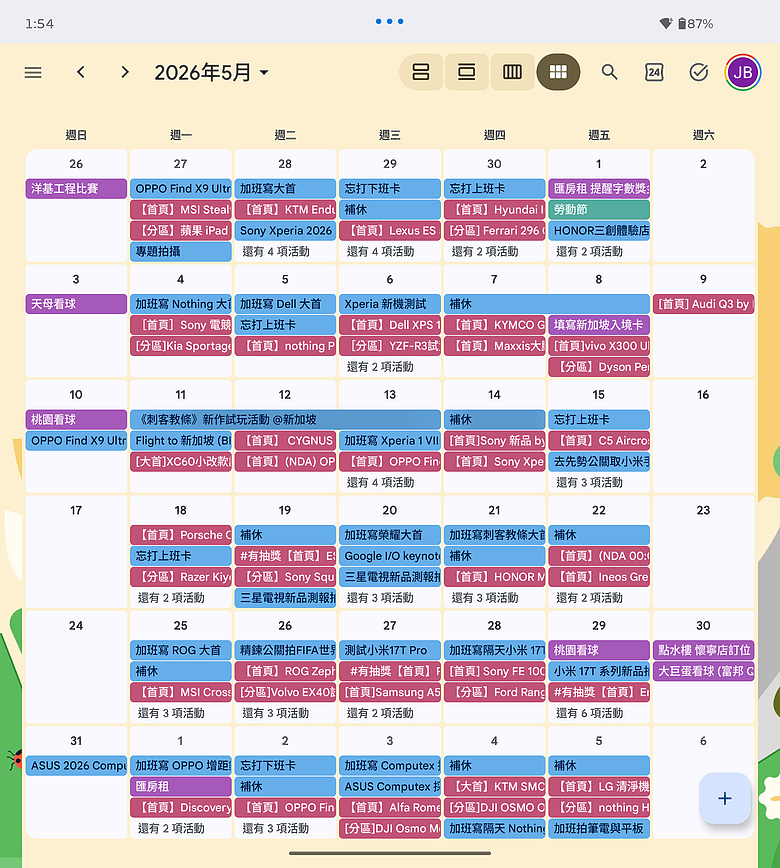Open JB account avatar
Viewport: 780px width, 868px height.
point(743,72)
